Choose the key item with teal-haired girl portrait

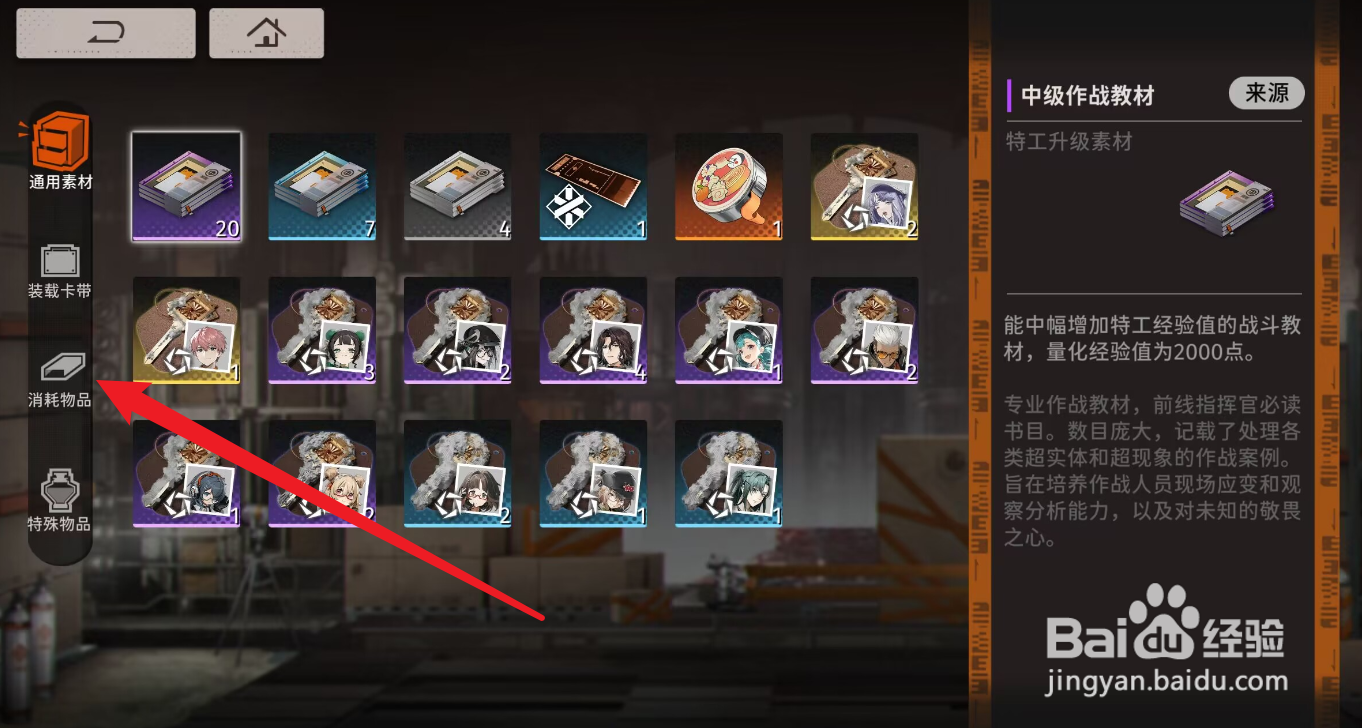pos(729,331)
